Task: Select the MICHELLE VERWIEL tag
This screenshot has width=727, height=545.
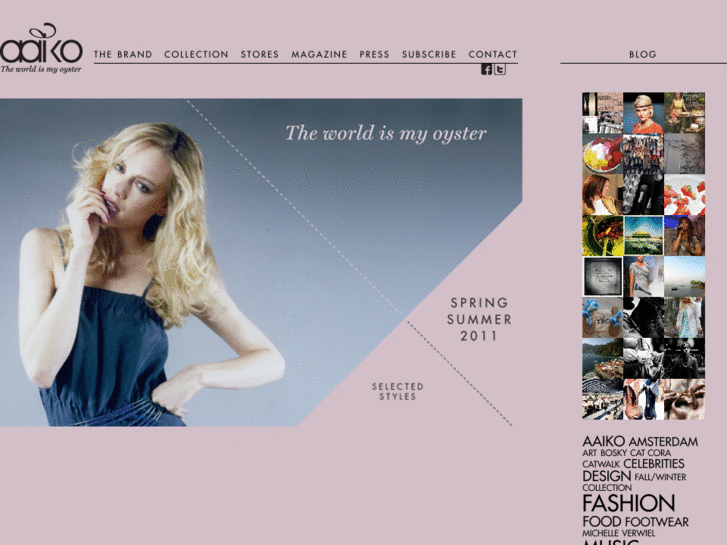Action: coord(619,533)
